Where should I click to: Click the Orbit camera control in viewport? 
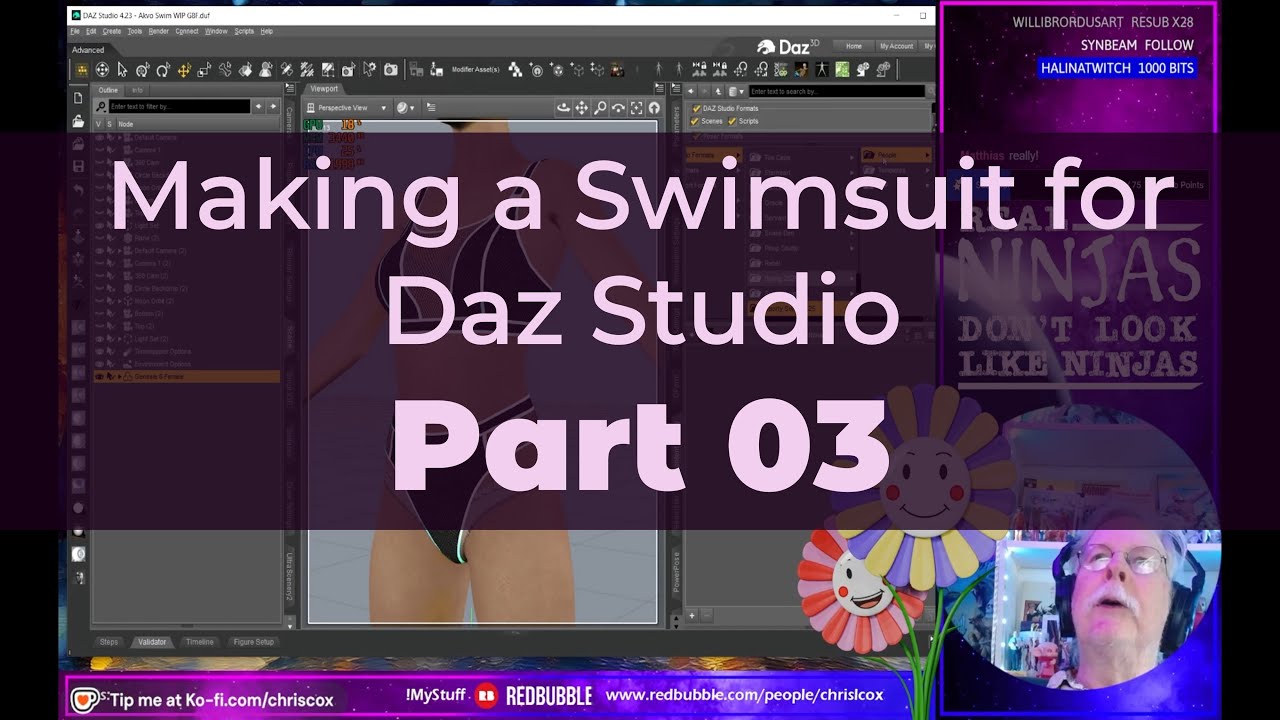563,107
